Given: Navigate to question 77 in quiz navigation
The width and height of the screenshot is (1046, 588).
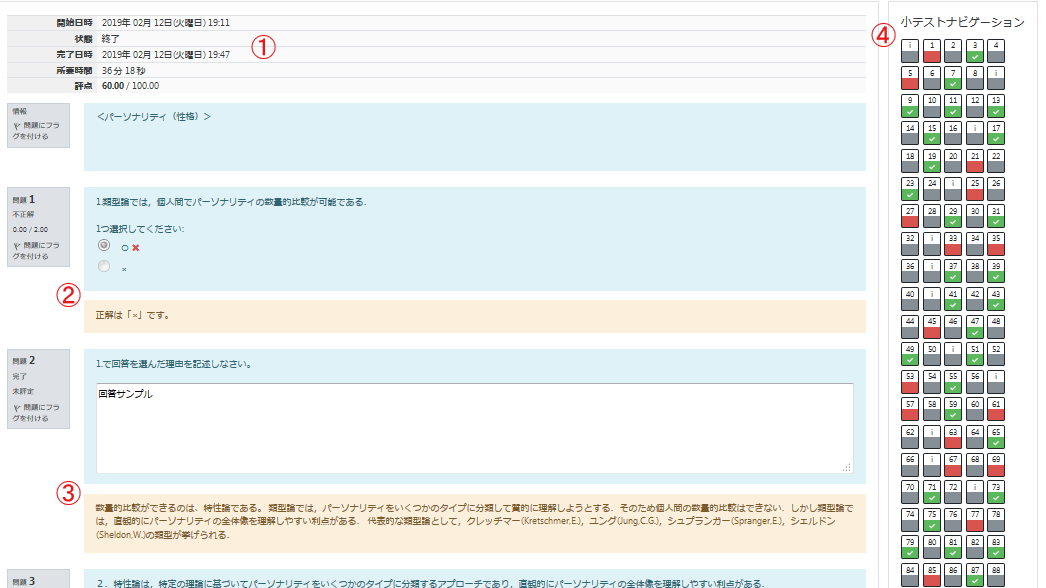Looking at the screenshot, I should [x=975, y=520].
